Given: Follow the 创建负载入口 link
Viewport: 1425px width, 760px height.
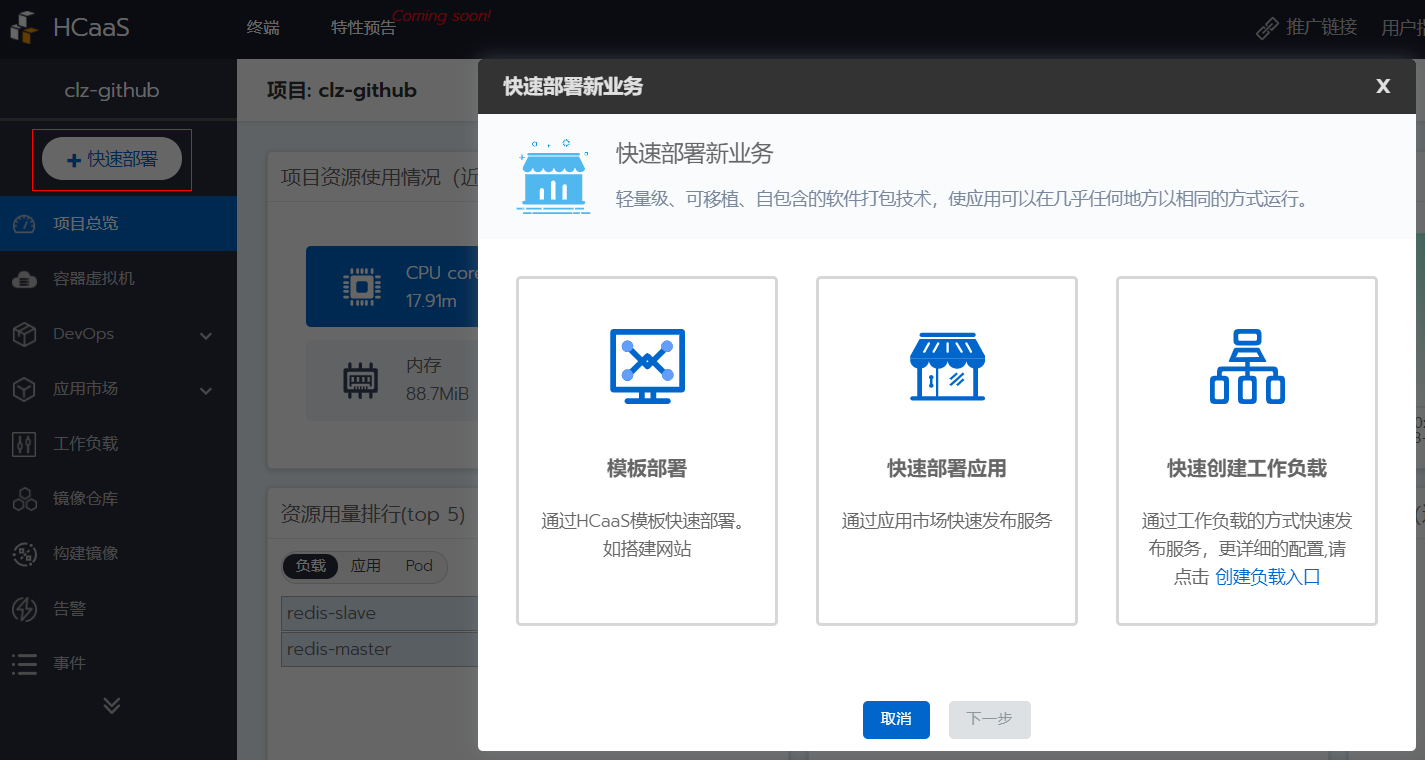Looking at the screenshot, I should [x=1268, y=577].
